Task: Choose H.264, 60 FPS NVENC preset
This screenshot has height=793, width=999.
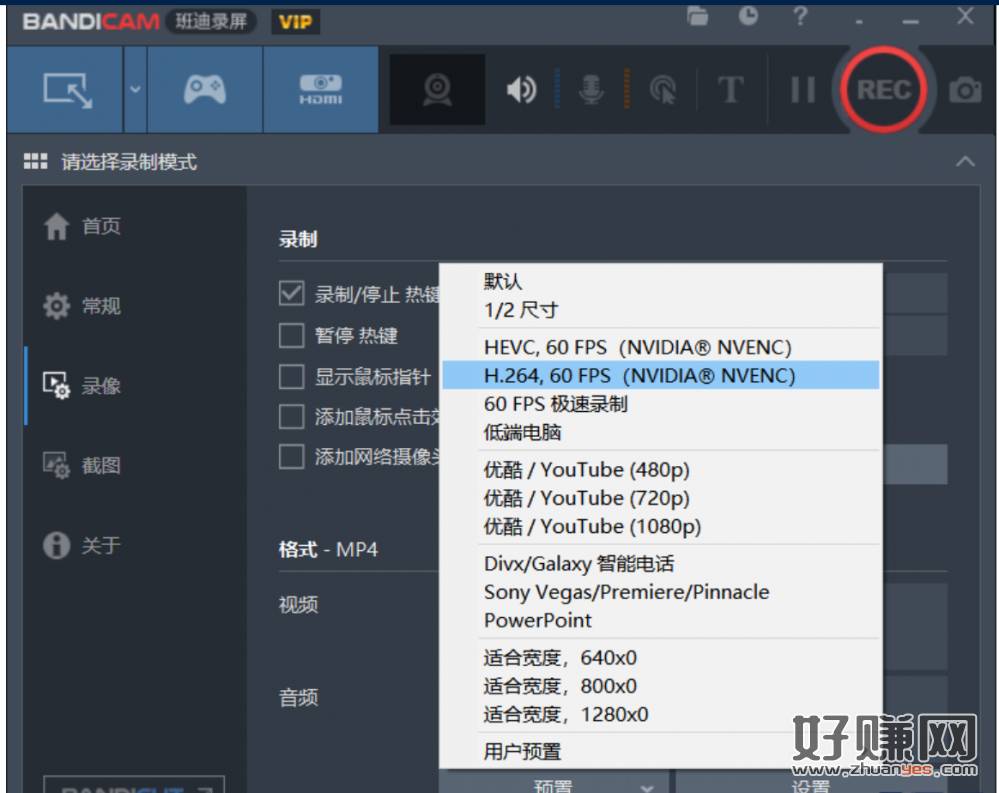Action: point(640,376)
